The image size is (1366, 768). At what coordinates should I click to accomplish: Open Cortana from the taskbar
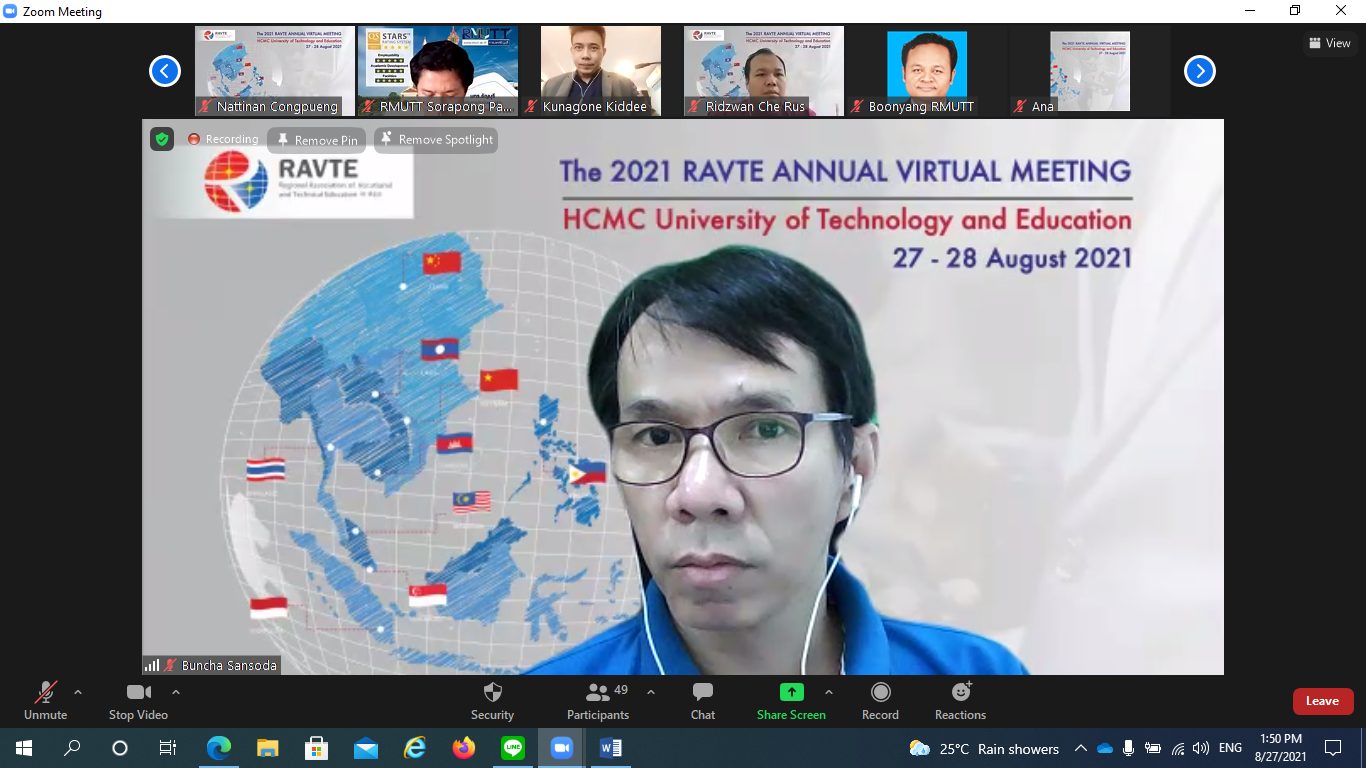[120, 748]
